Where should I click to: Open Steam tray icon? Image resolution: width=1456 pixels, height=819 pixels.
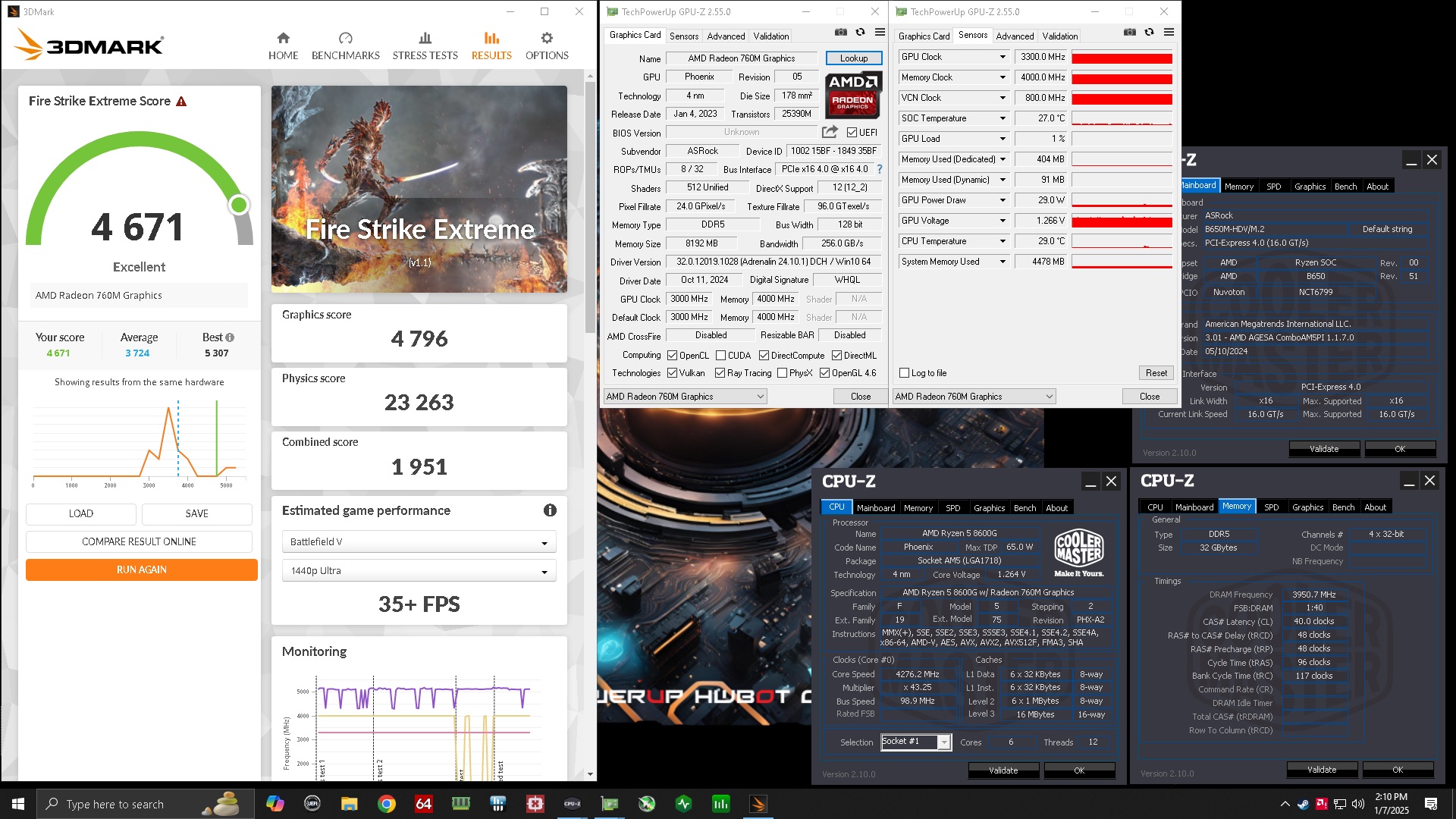[1303, 804]
